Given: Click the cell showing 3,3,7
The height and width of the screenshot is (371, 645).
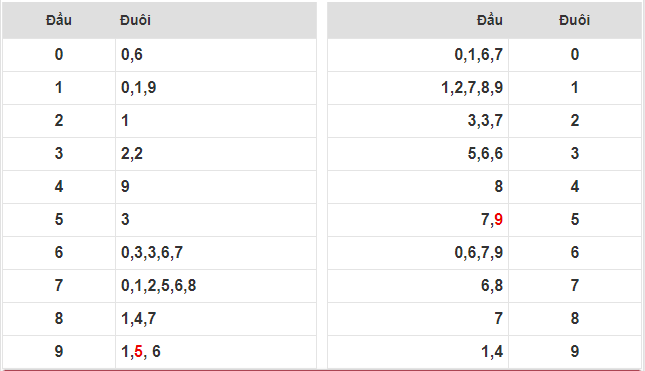Looking at the screenshot, I should click(418, 121).
